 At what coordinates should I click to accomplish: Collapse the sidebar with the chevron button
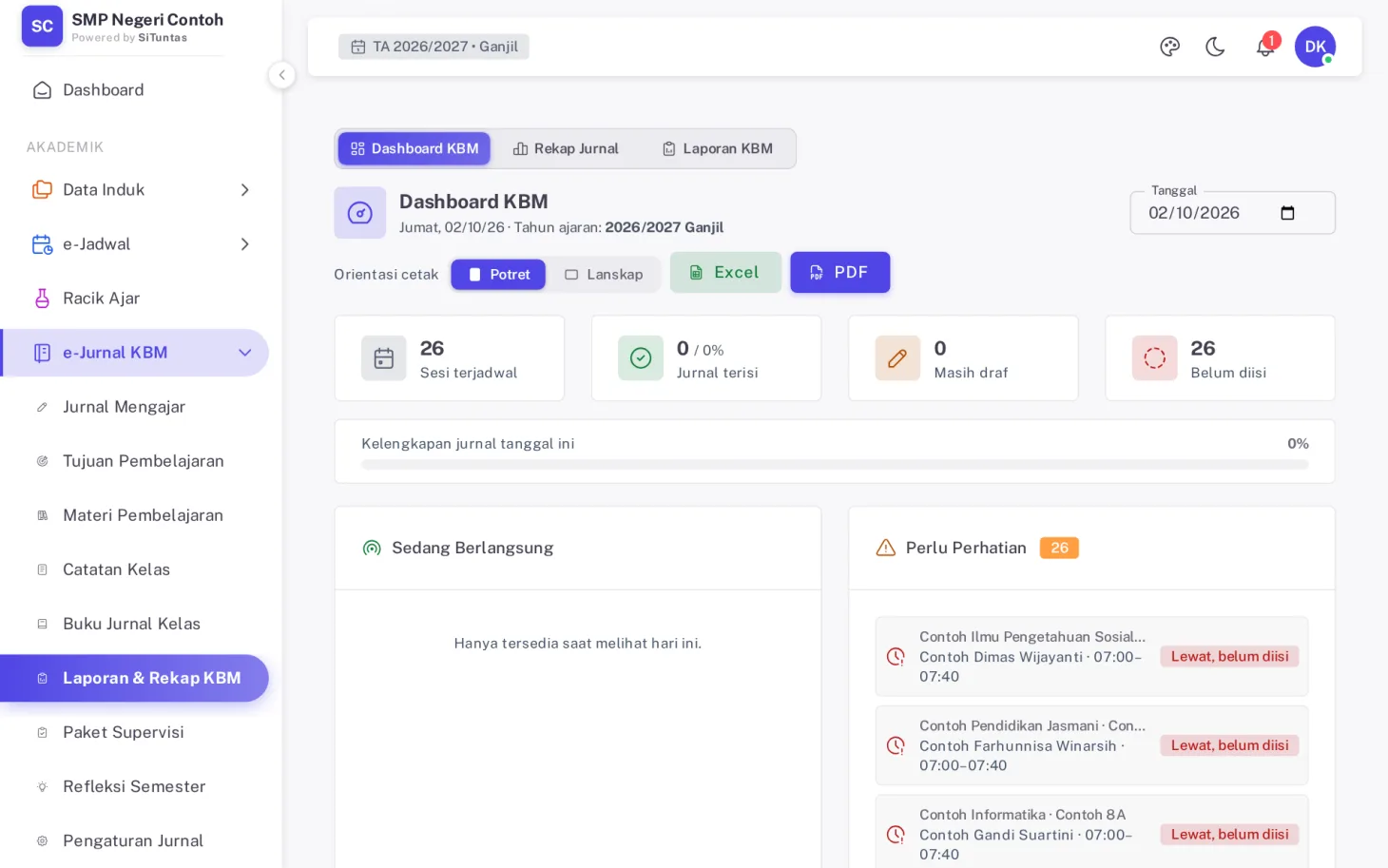point(281,75)
